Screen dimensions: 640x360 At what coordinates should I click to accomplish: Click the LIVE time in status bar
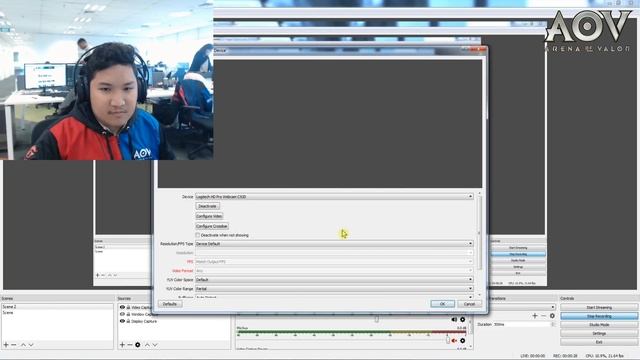point(533,356)
